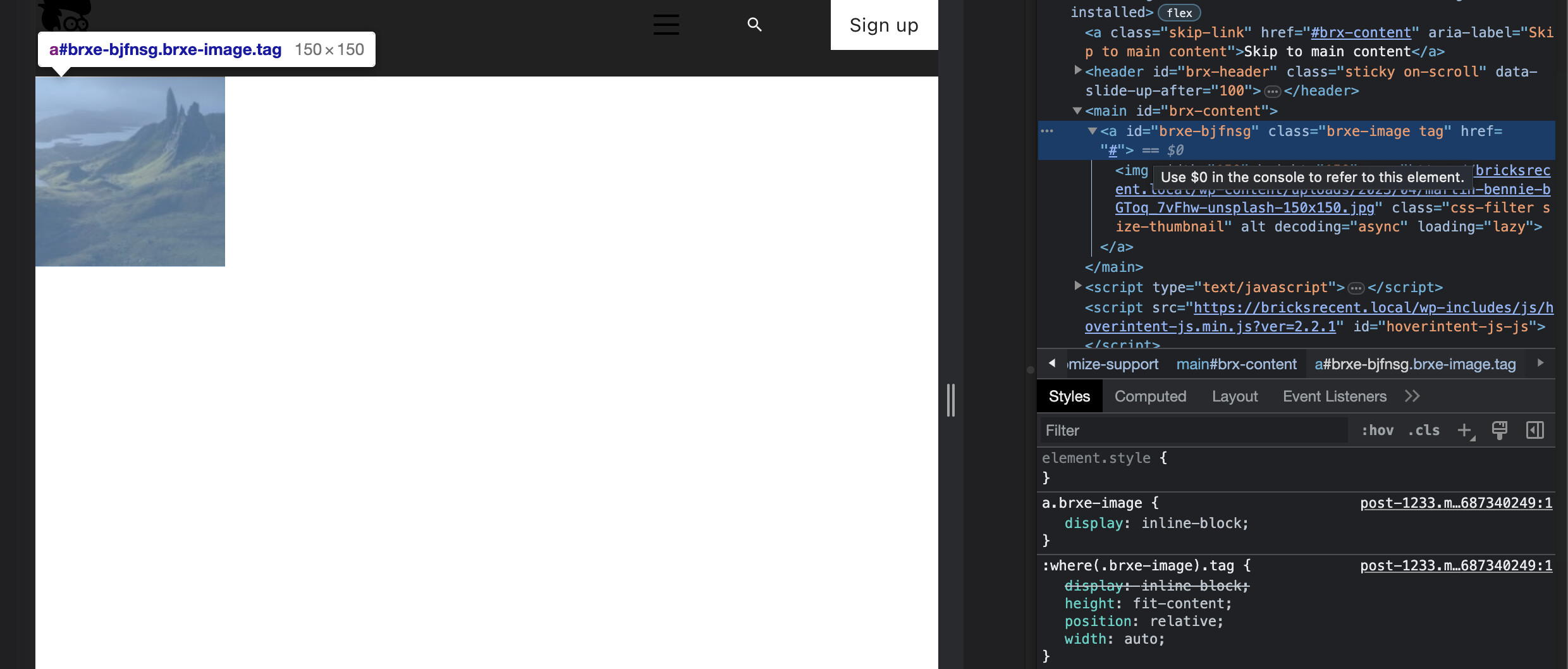Viewport: 1568px width, 669px height.
Task: Toggle the rendering emulations paintbrush icon
Action: tap(1499, 430)
